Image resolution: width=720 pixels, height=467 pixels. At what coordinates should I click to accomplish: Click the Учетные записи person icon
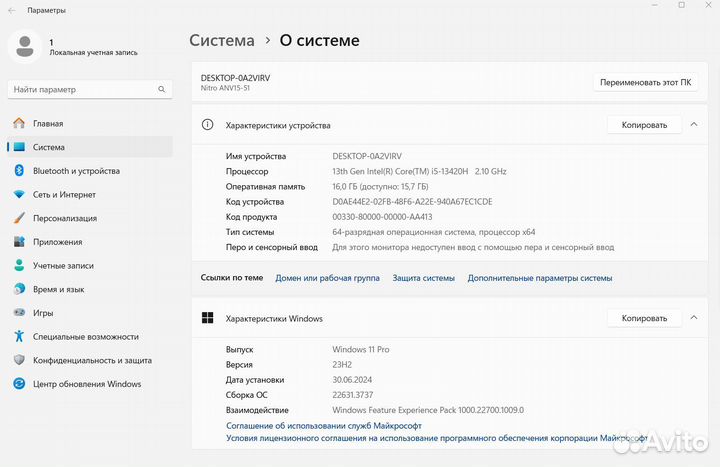(x=19, y=265)
